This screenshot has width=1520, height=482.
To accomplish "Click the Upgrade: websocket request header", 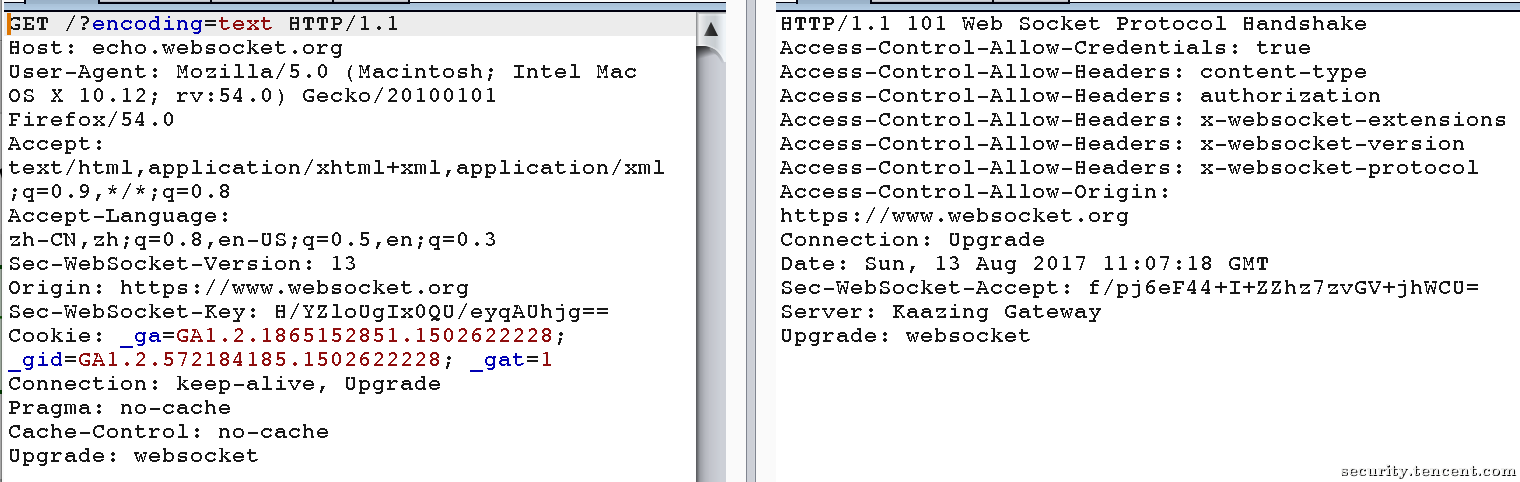I will (133, 456).
